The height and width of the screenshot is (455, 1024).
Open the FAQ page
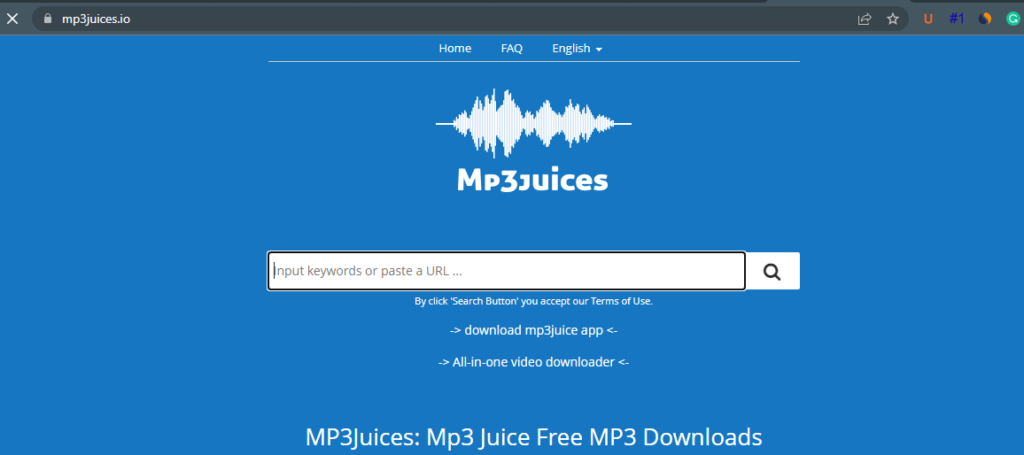512,48
